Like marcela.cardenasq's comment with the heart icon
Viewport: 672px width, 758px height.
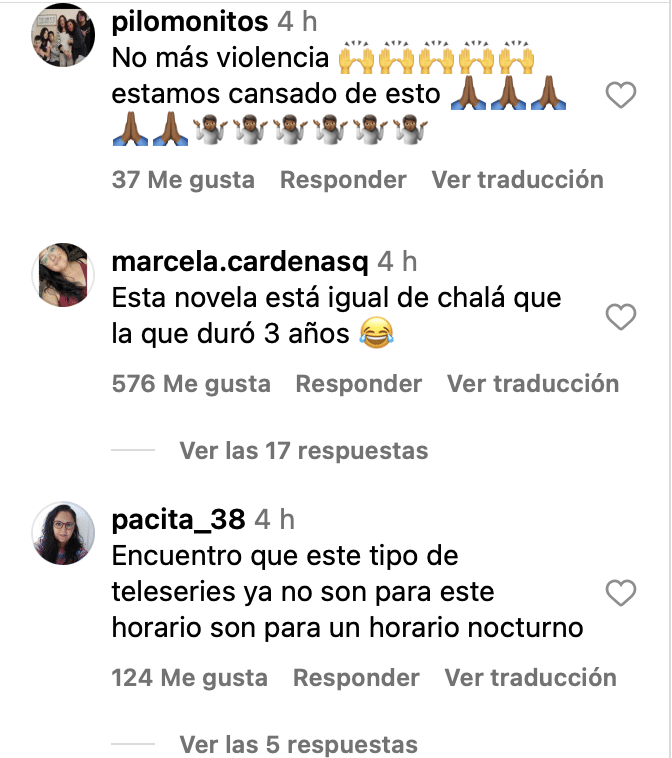point(621,317)
